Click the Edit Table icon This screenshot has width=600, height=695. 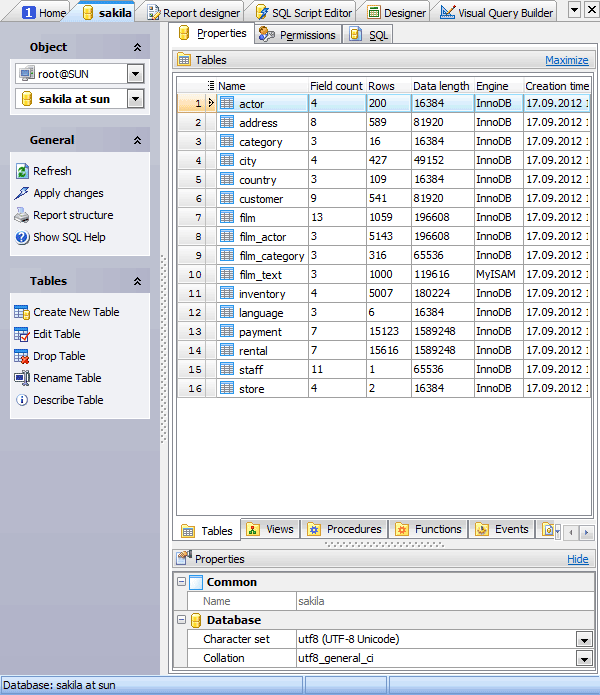click(x=22, y=334)
